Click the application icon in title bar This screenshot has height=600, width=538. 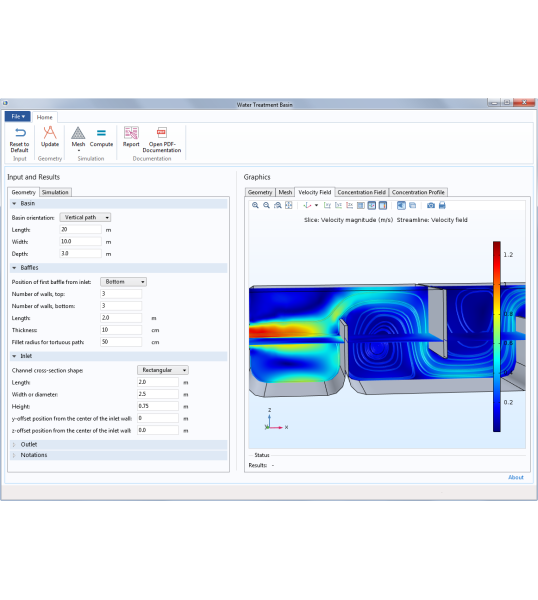coord(5,103)
